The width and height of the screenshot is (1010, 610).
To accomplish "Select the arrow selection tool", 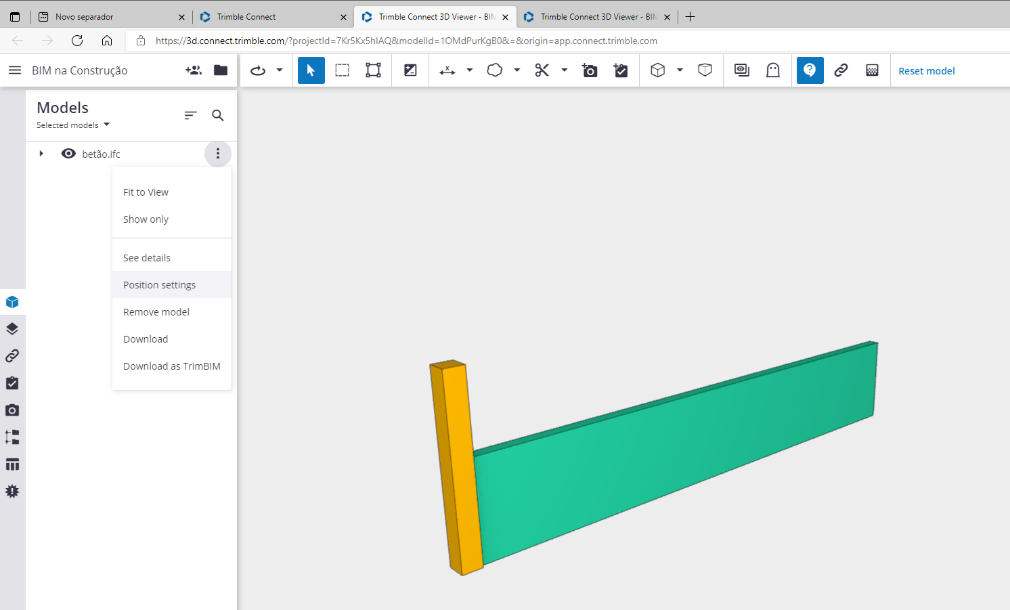I will pos(311,71).
